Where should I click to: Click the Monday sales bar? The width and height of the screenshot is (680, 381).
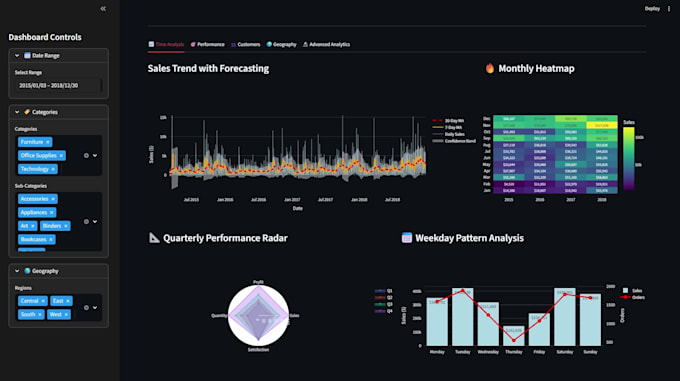click(437, 322)
